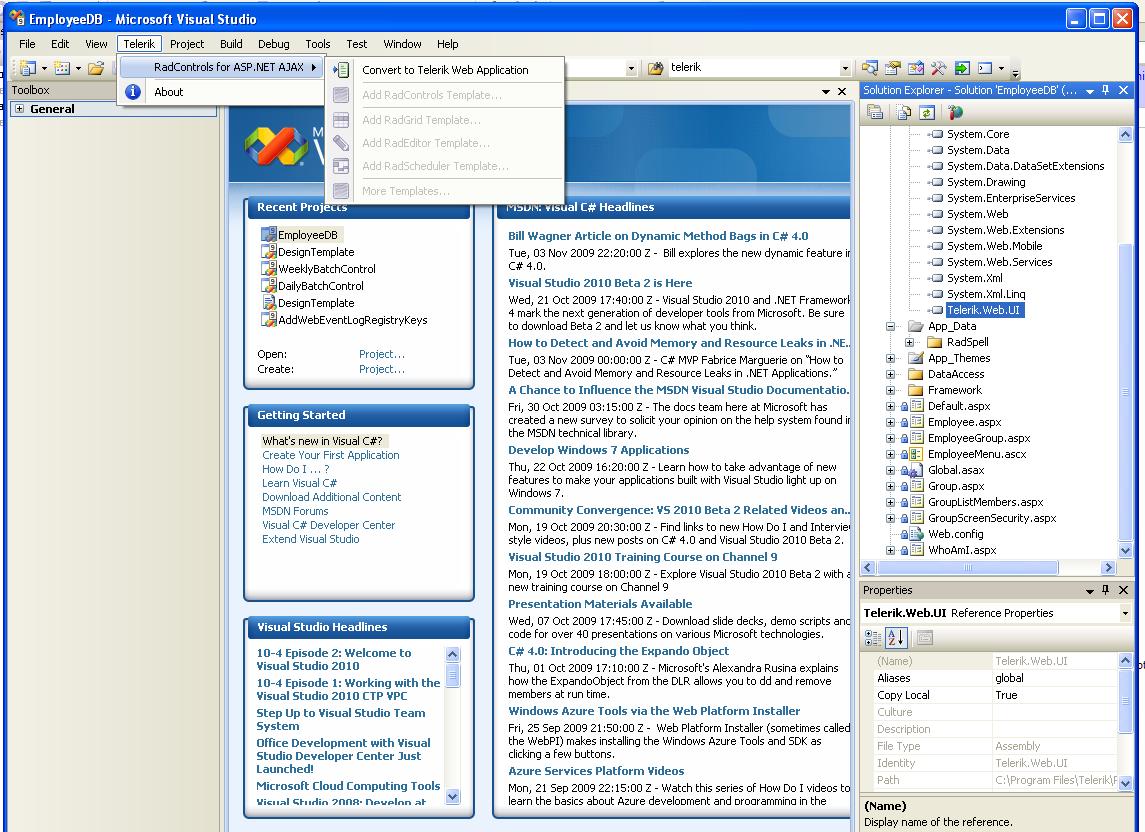Click the blue info icon beside About

(x=133, y=91)
